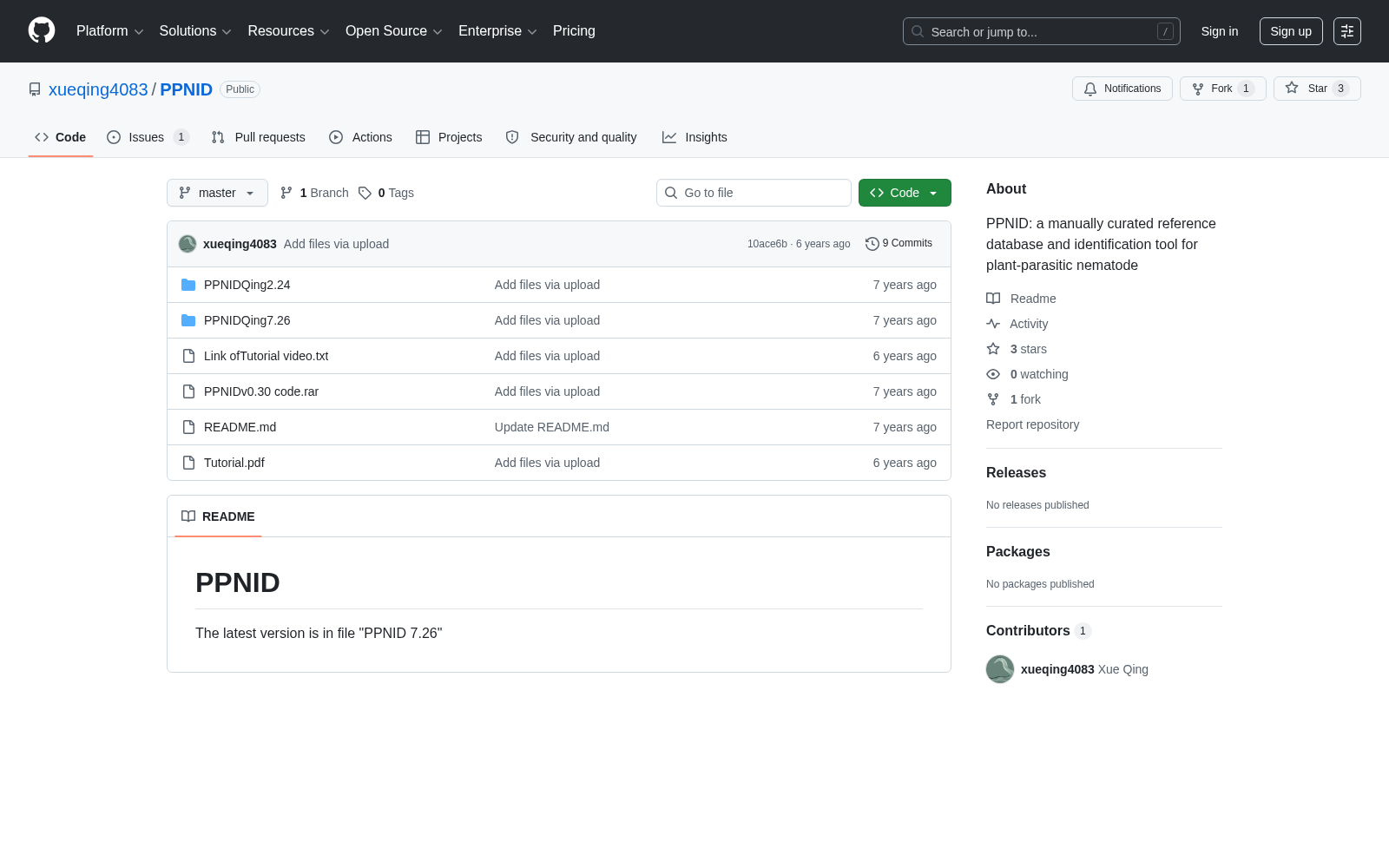Switch to the Code tab

coord(61,137)
